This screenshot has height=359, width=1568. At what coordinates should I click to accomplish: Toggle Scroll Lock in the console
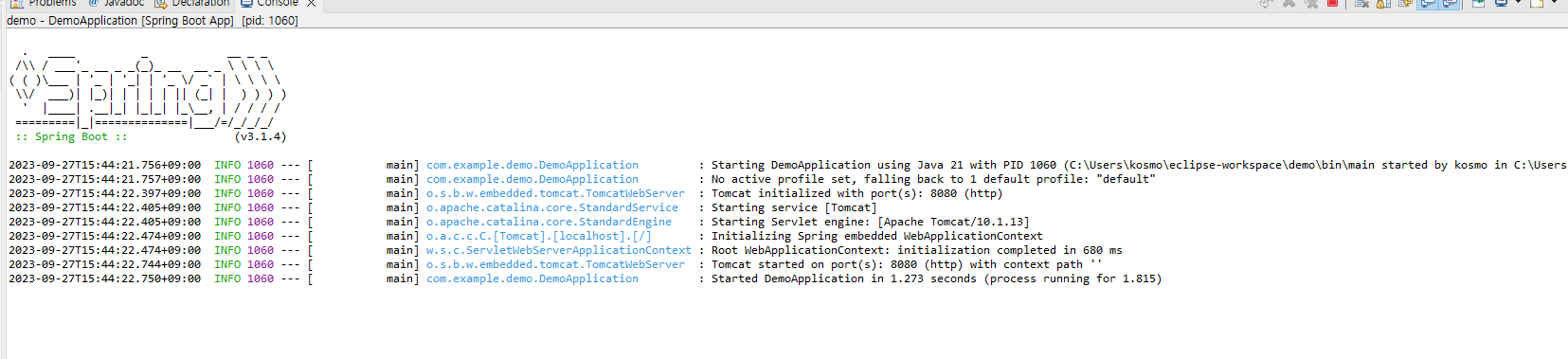[x=1383, y=3]
